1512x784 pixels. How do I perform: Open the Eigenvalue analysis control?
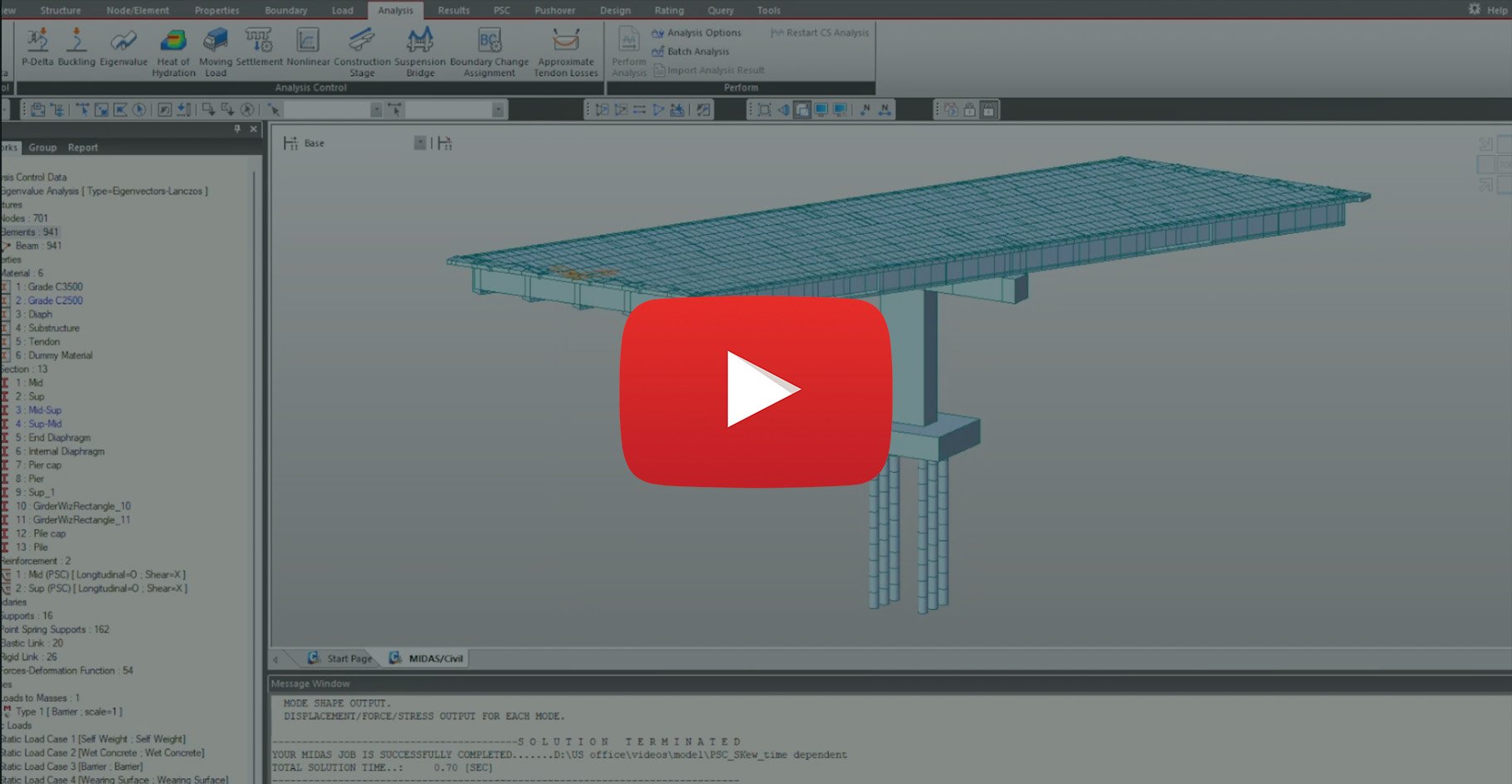[124, 46]
